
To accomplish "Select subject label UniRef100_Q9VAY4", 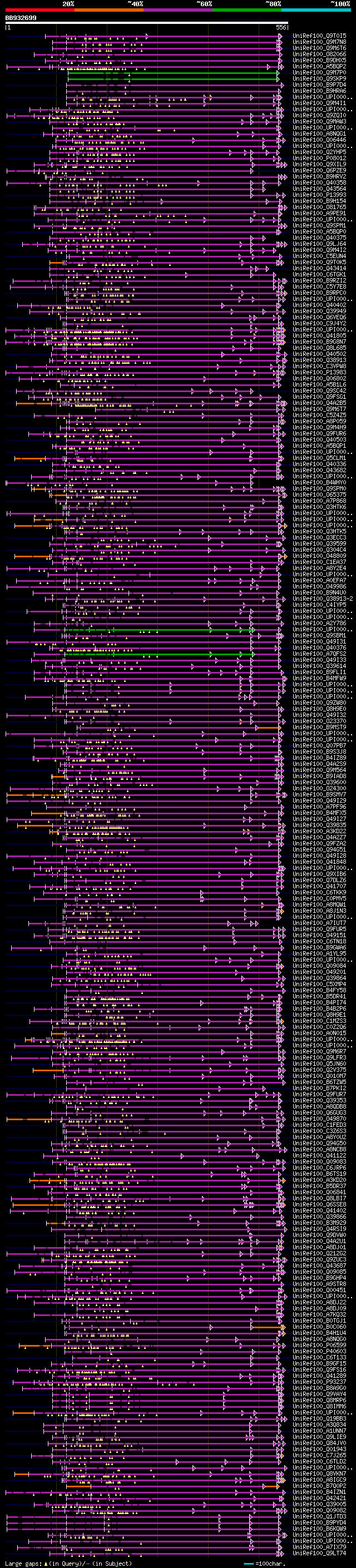I will pyautogui.click(x=319, y=1394).
